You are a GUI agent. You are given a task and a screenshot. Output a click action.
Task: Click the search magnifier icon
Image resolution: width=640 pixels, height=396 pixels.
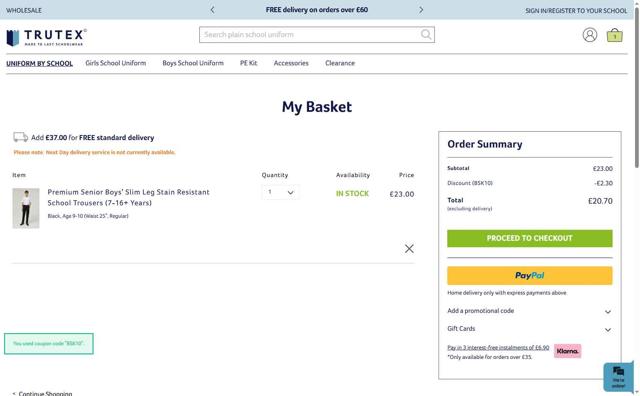pos(426,34)
